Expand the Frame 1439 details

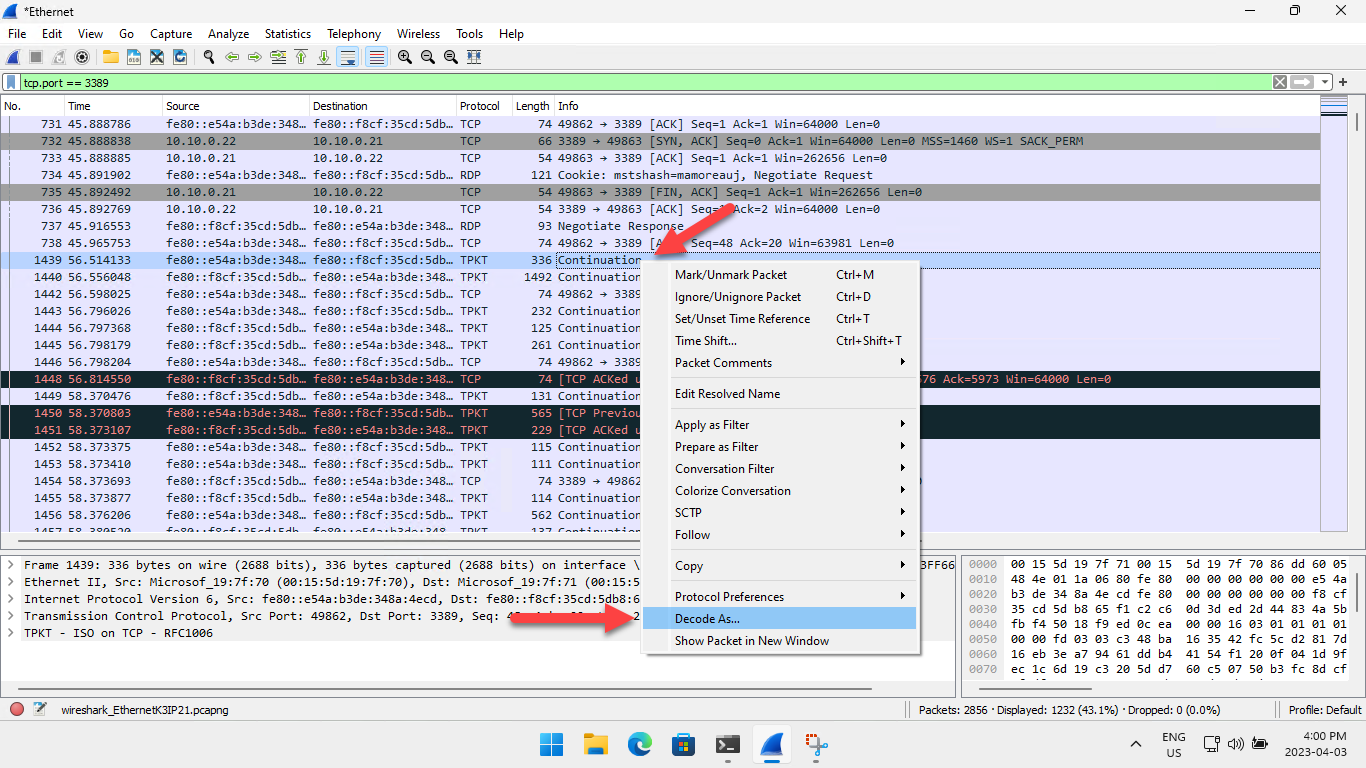[11, 565]
